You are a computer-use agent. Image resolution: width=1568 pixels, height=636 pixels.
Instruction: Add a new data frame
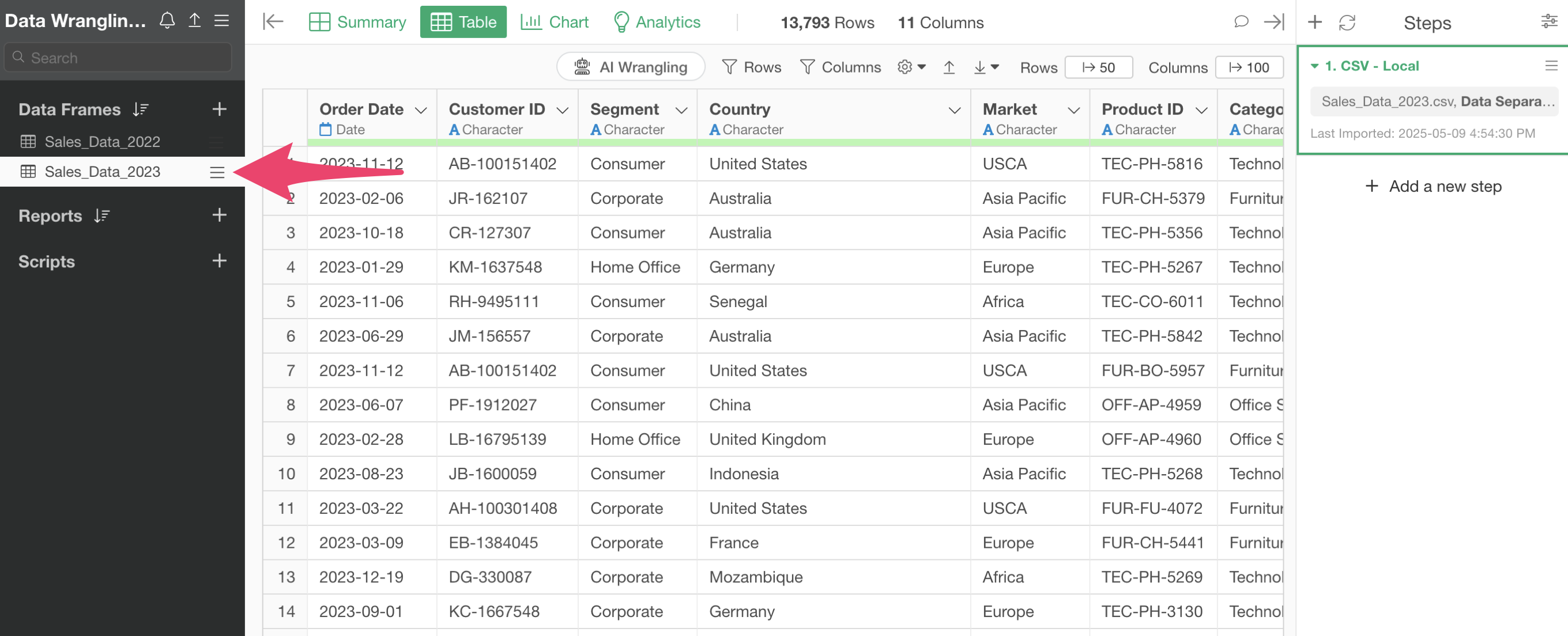click(x=219, y=109)
